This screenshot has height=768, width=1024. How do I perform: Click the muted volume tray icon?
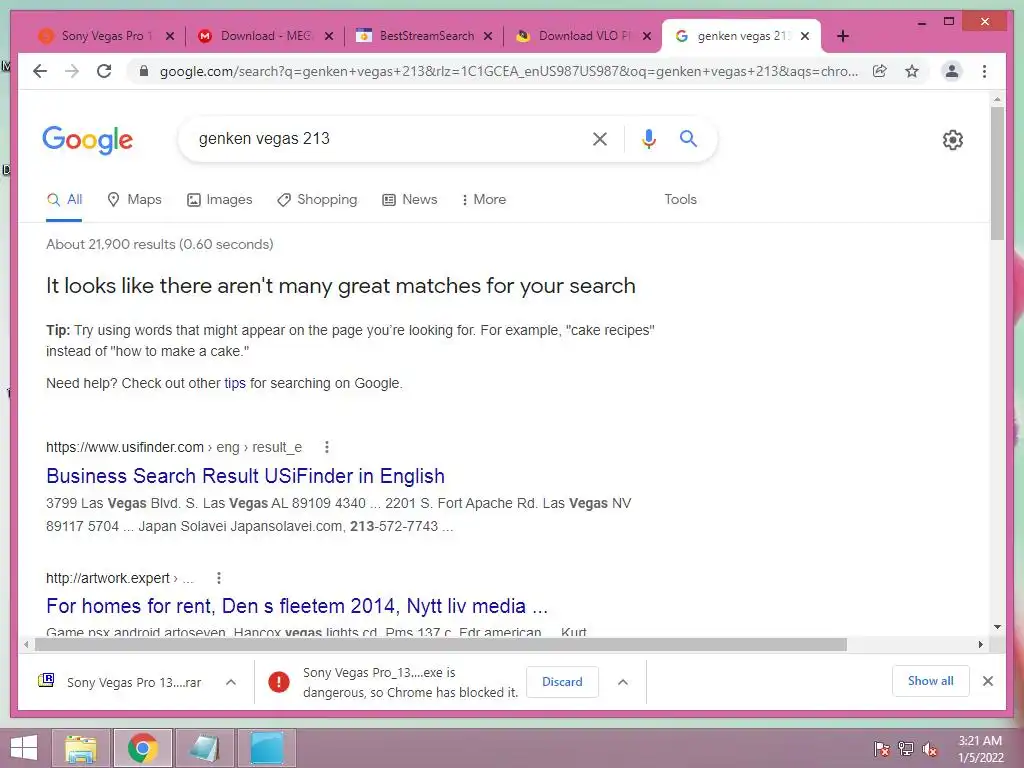930,749
